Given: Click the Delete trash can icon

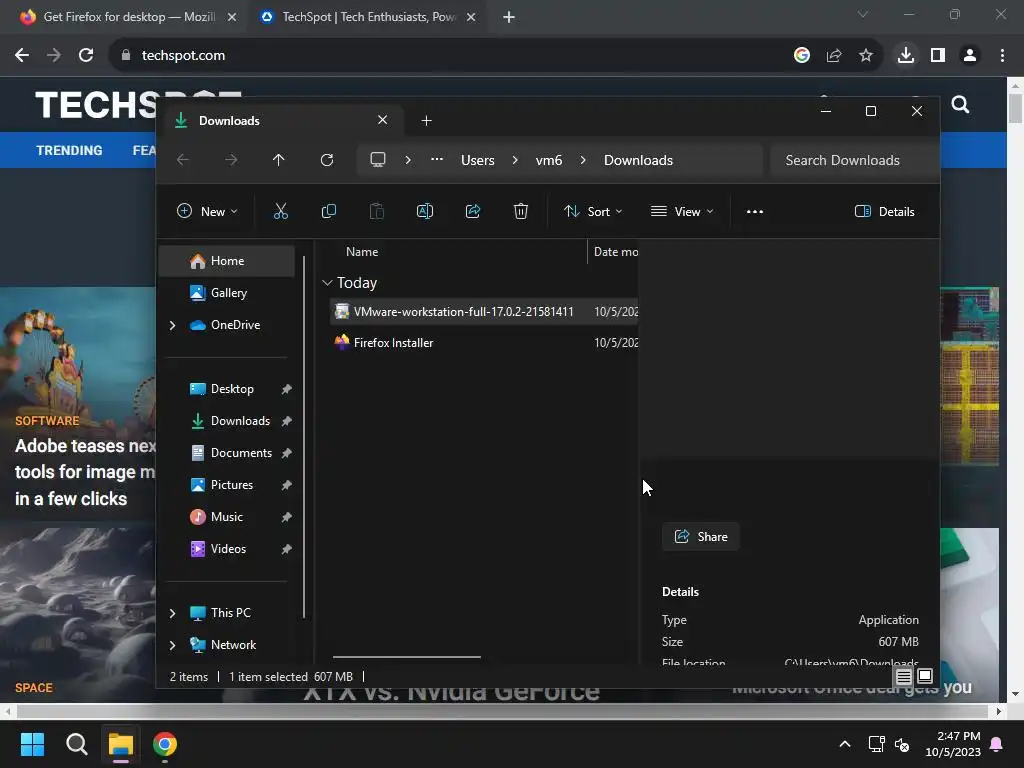Looking at the screenshot, I should [520, 211].
